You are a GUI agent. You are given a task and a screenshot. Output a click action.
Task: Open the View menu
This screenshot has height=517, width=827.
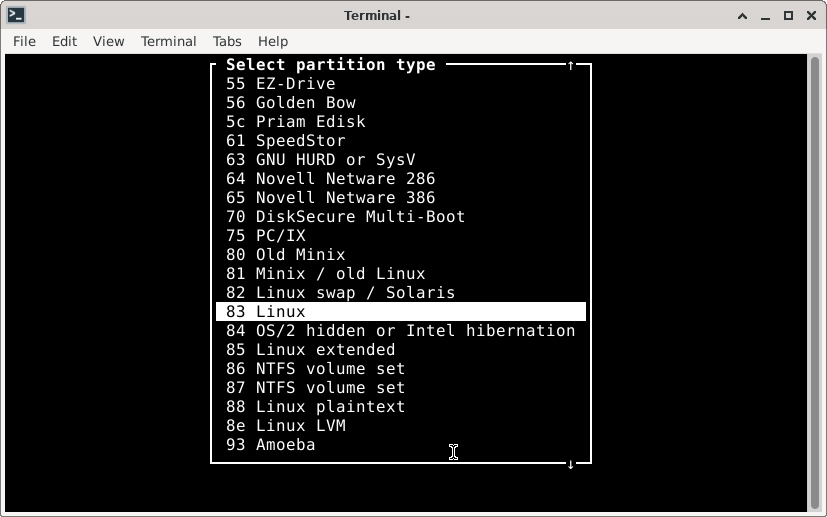pos(108,41)
